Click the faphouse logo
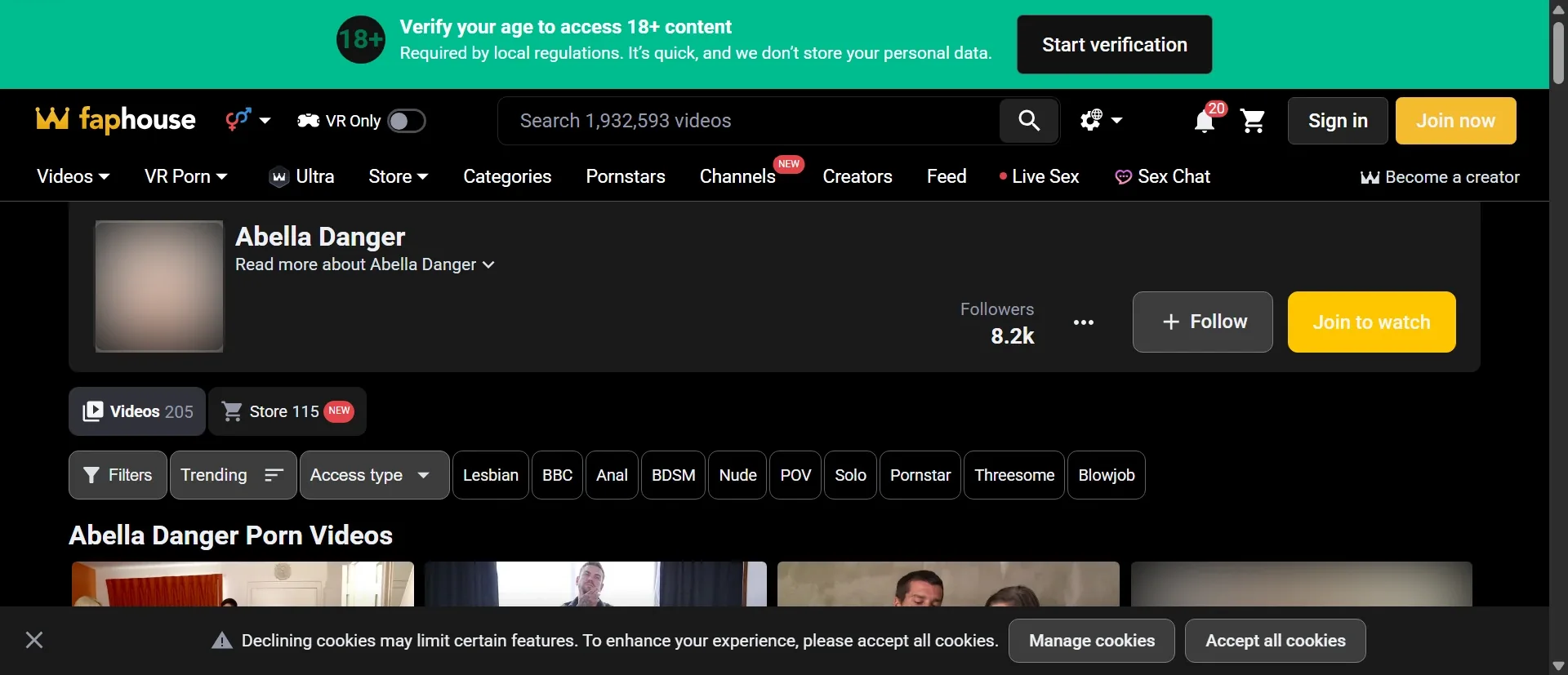Image resolution: width=1568 pixels, height=675 pixels. pyautogui.click(x=115, y=120)
